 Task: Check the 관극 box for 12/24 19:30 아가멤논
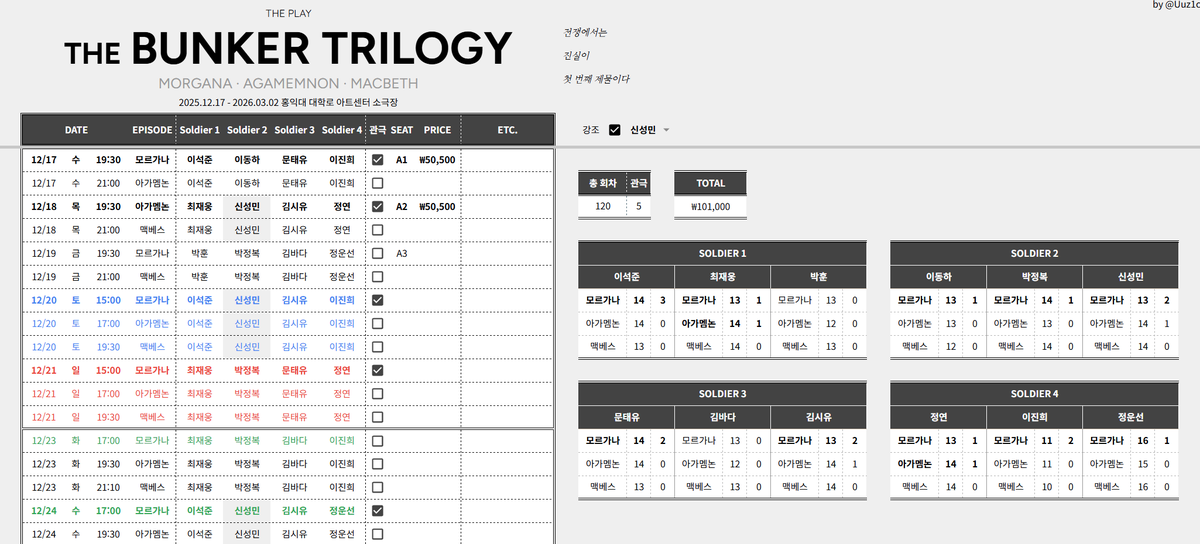click(378, 534)
